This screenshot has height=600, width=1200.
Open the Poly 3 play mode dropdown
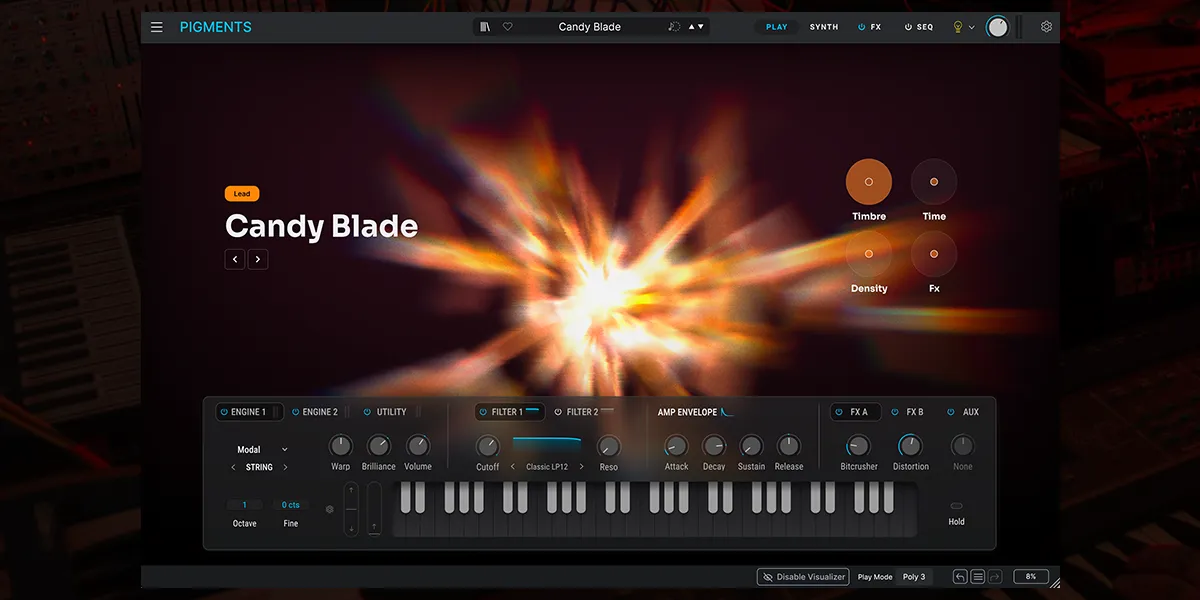click(914, 577)
